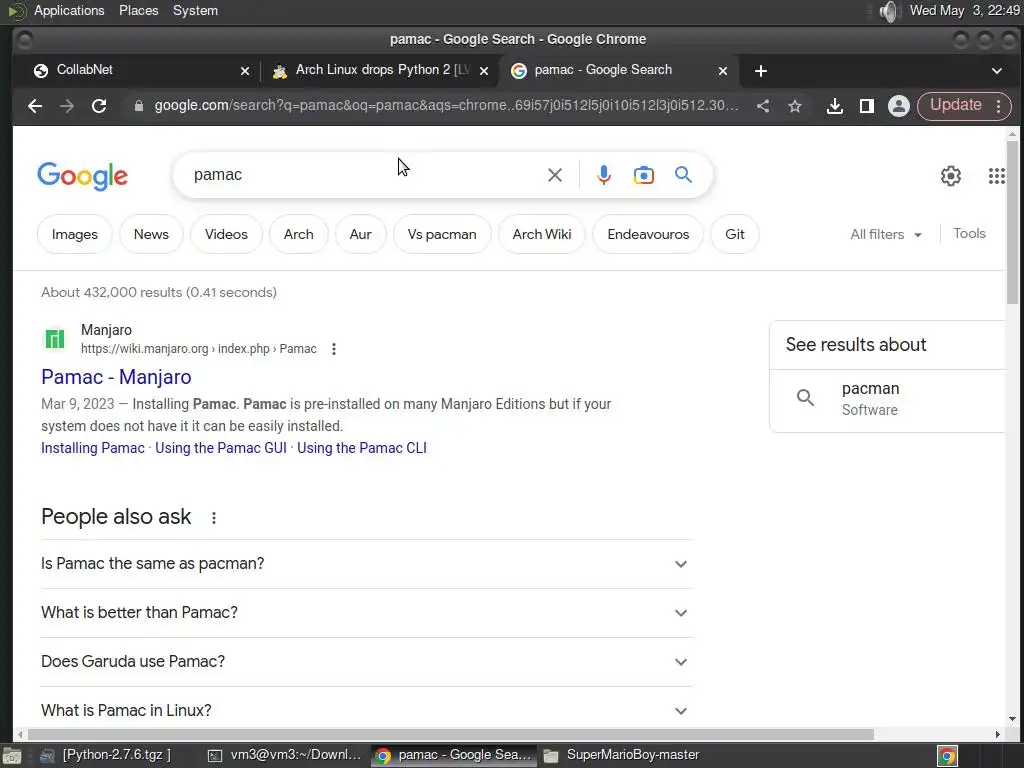This screenshot has width=1024, height=768.
Task: Switch to SuperMarioBoy-master taskbar window
Action: [x=622, y=756]
